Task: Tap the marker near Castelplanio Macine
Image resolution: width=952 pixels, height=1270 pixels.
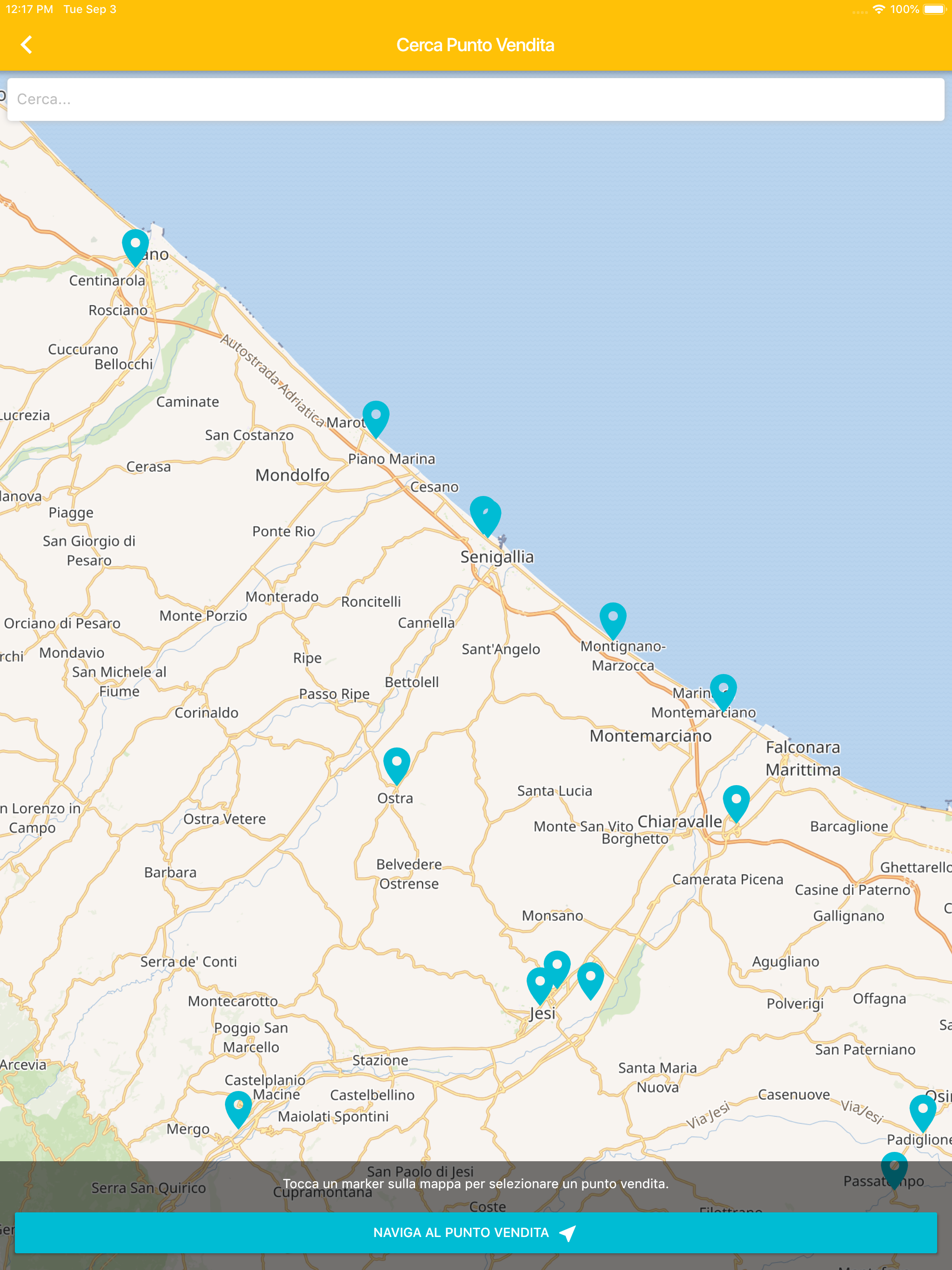Action: click(x=238, y=1107)
